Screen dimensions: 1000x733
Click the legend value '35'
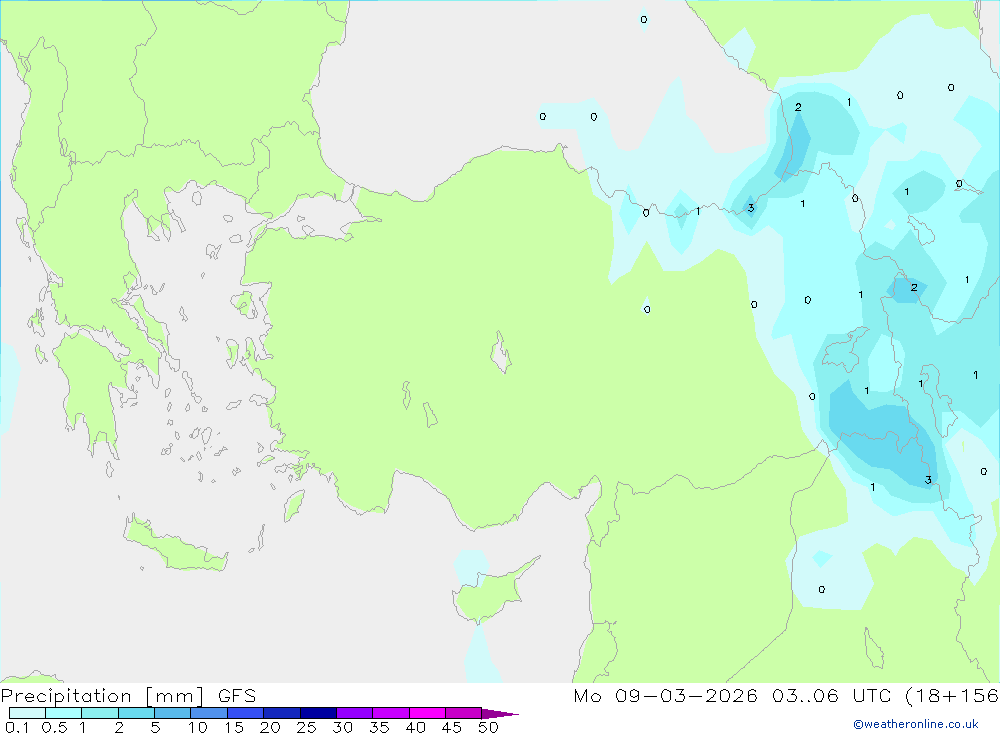pyautogui.click(x=379, y=727)
